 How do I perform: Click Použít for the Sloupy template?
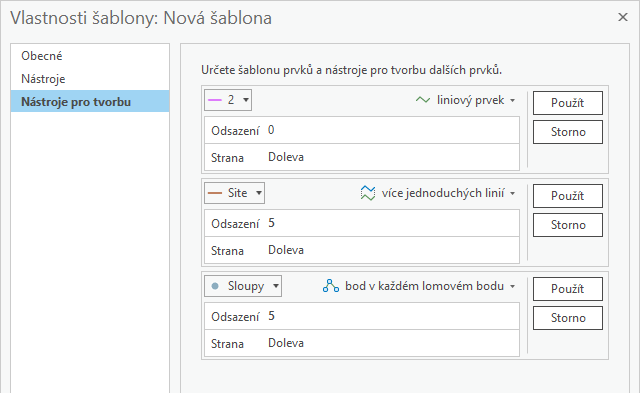568,289
